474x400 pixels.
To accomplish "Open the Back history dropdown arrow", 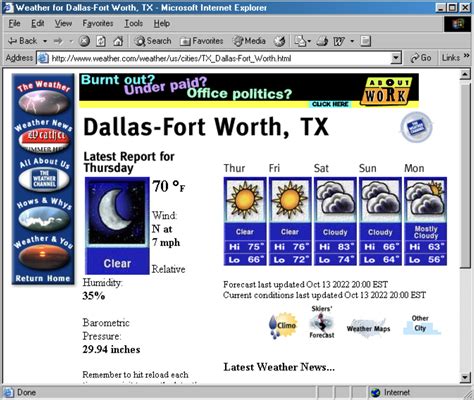I will (45, 41).
